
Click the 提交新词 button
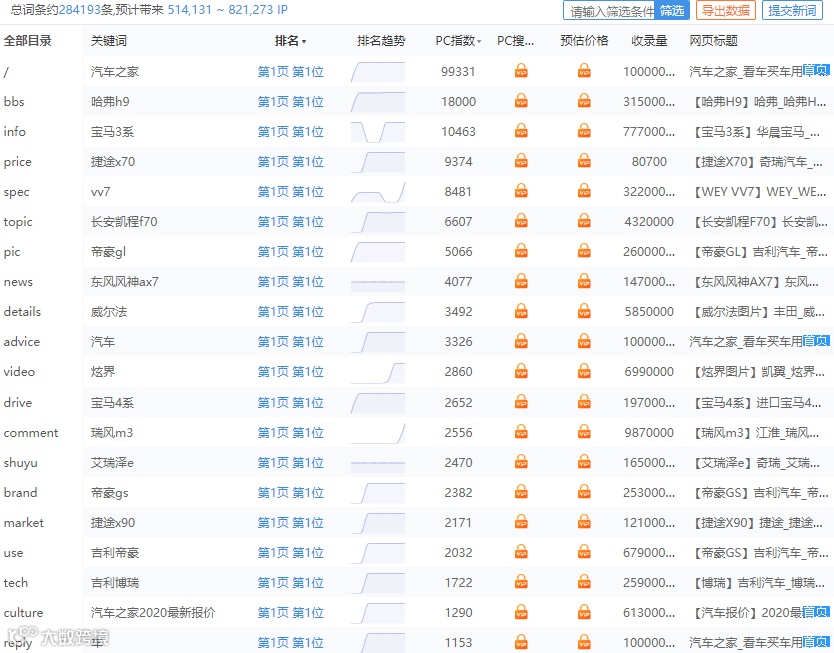[x=792, y=11]
